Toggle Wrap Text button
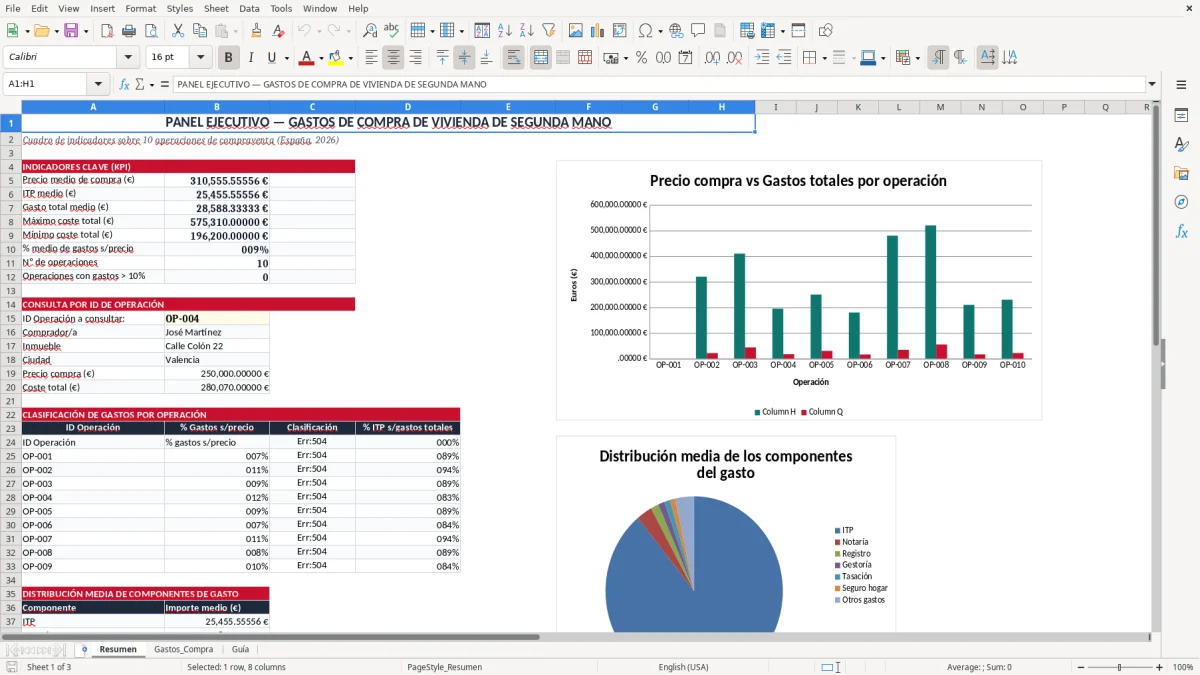Image resolution: width=1200 pixels, height=675 pixels. 513,58
